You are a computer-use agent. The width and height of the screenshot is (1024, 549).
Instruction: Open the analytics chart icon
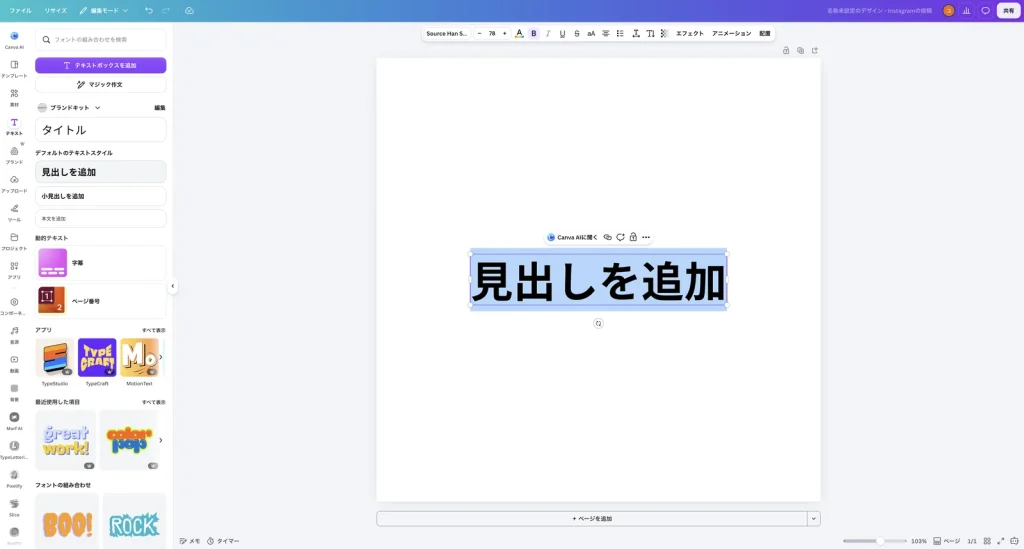coord(967,10)
